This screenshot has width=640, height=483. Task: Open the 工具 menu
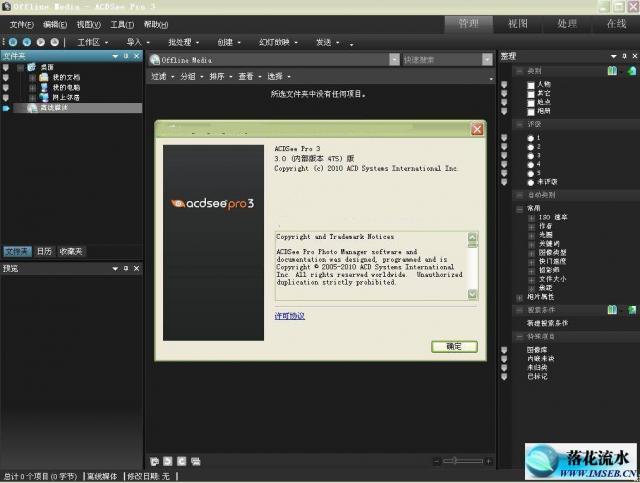click(x=121, y=24)
